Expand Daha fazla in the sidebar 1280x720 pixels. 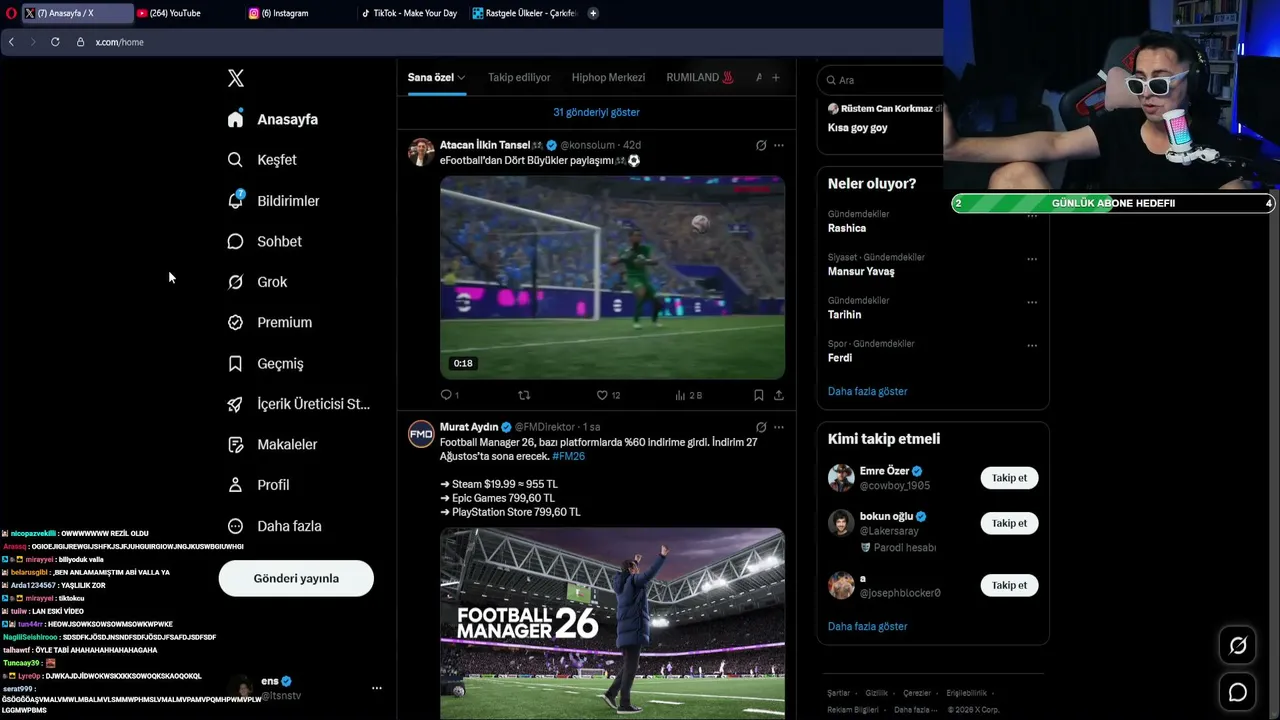(x=274, y=526)
